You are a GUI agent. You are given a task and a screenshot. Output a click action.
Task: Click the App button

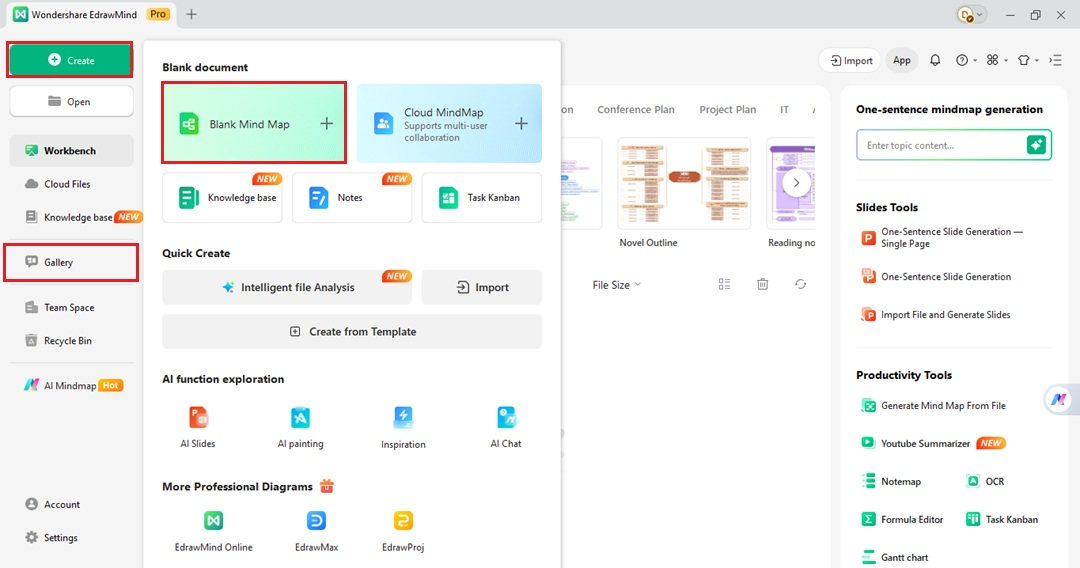click(x=902, y=61)
